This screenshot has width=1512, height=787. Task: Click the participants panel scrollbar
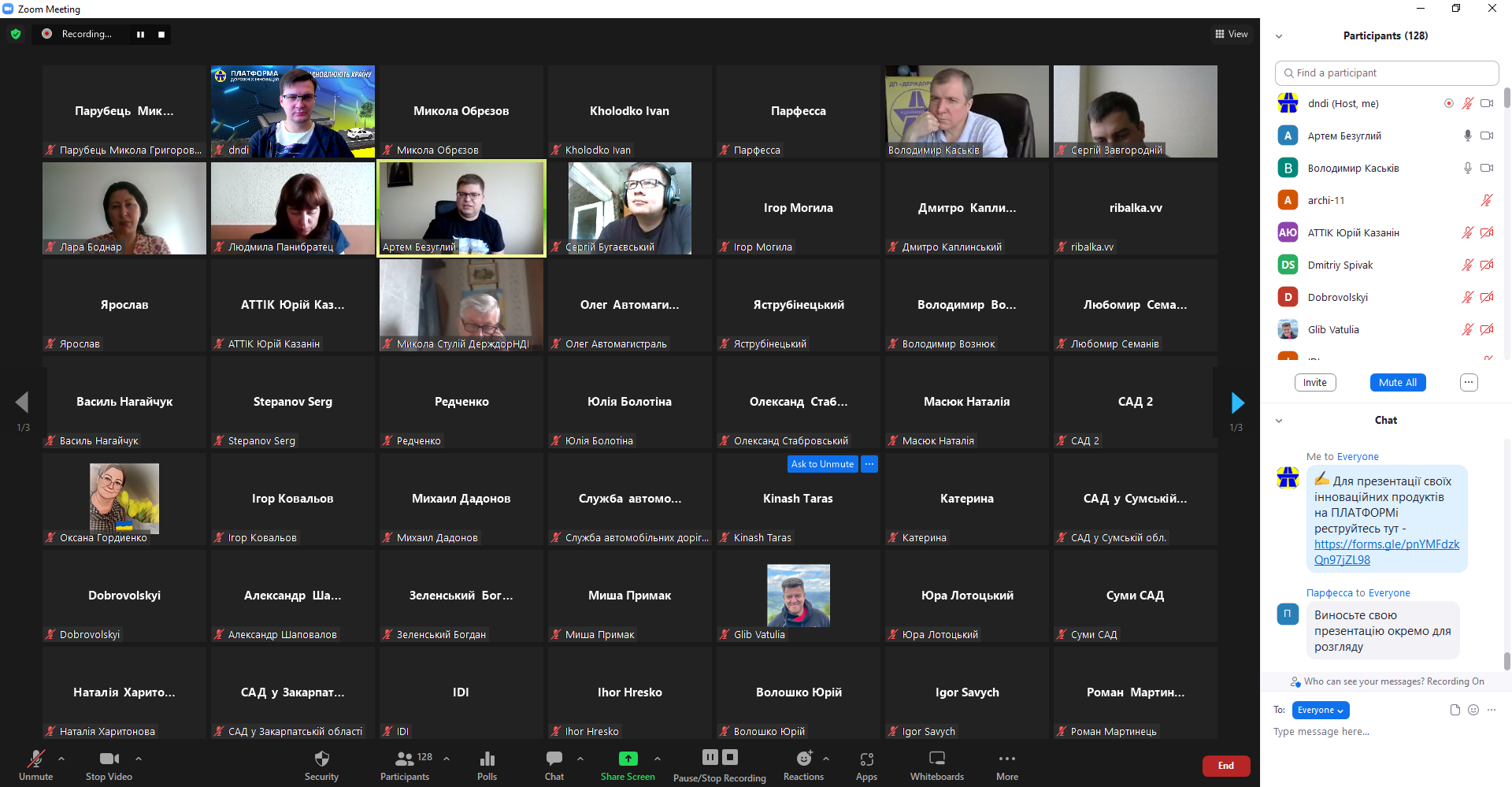[1506, 98]
